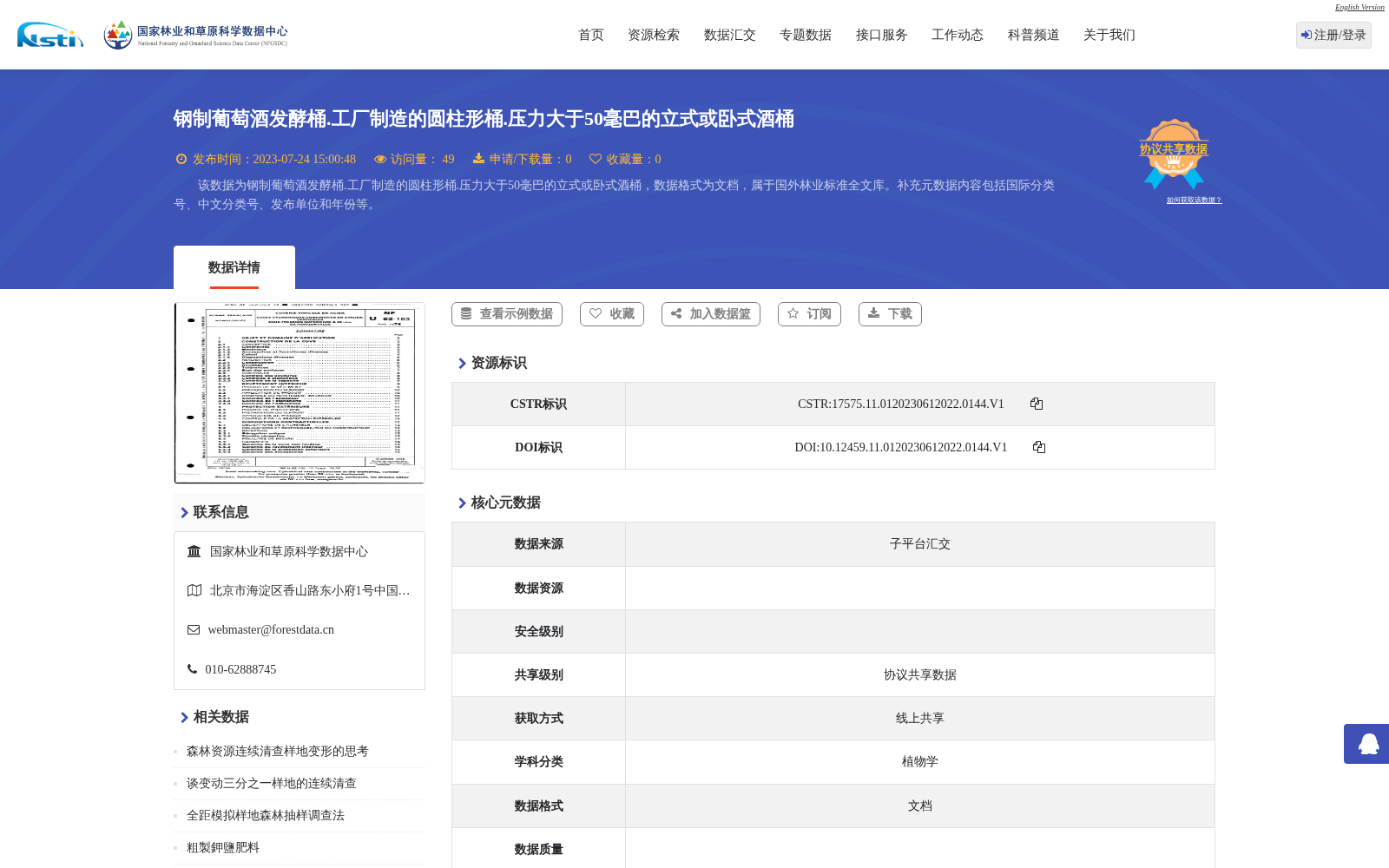Click the chevron beside 资源标识
This screenshot has width=1389, height=868.
[x=462, y=364]
